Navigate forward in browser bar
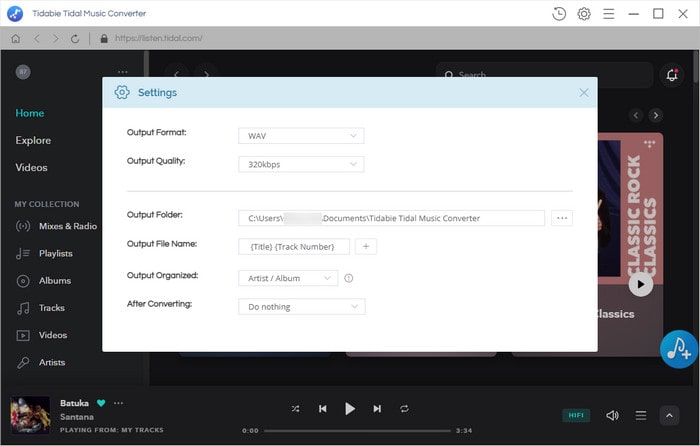 (55, 38)
